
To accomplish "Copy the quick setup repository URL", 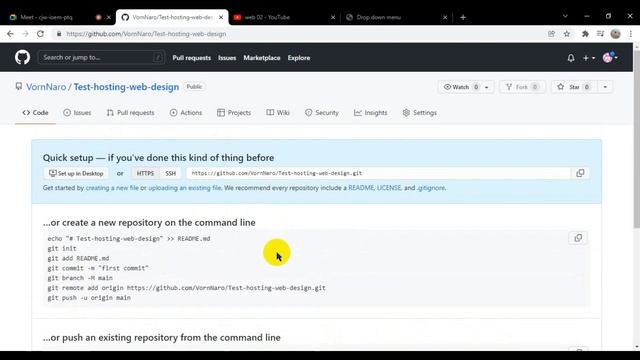I will 580,173.
